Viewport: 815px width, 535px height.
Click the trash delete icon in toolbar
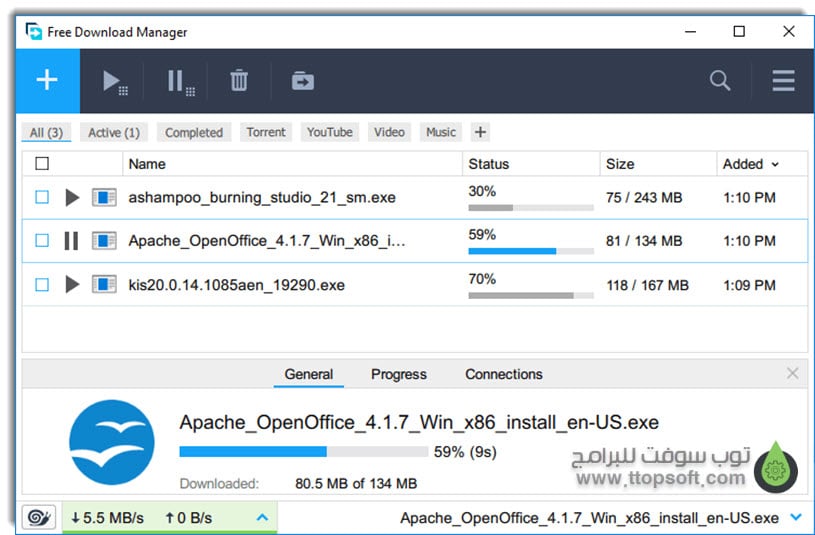point(239,81)
